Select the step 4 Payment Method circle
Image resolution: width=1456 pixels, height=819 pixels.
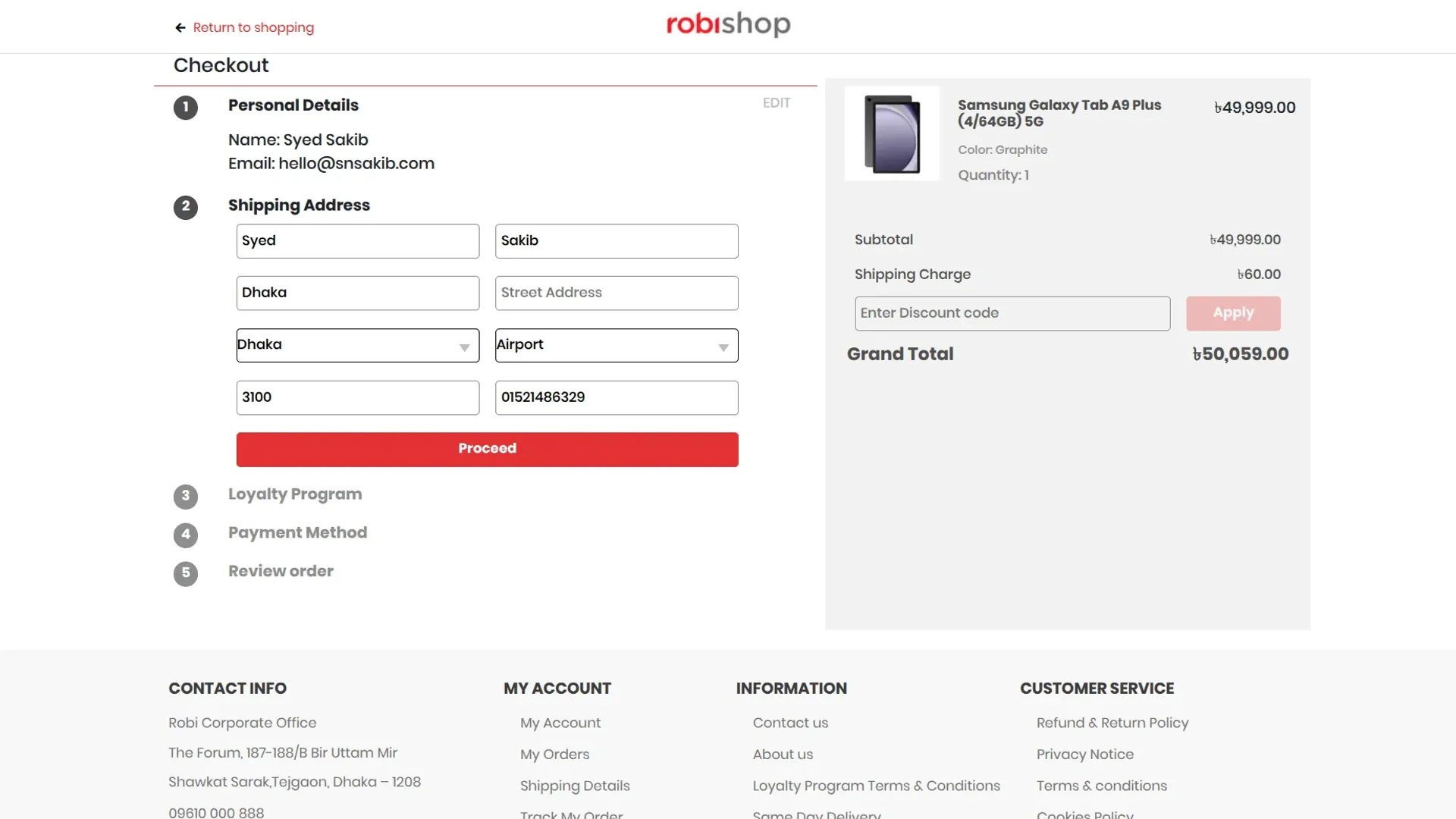(x=186, y=535)
